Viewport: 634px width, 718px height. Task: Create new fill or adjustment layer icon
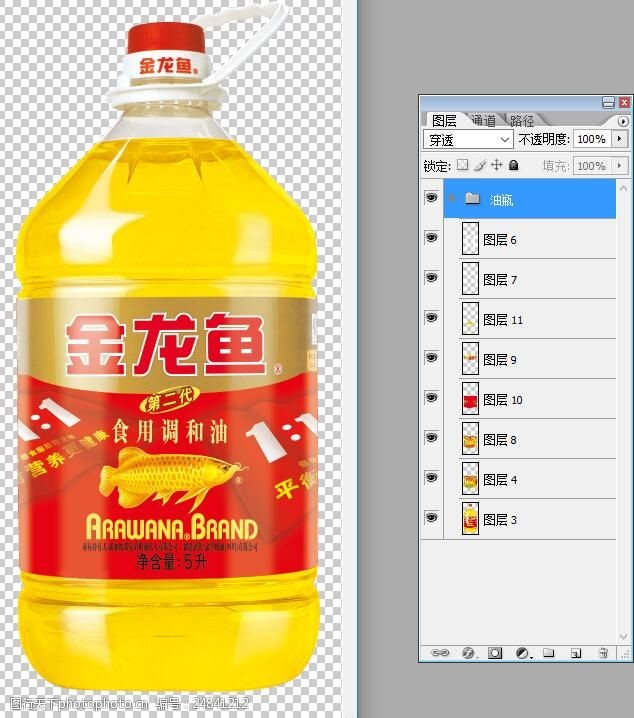[522, 653]
